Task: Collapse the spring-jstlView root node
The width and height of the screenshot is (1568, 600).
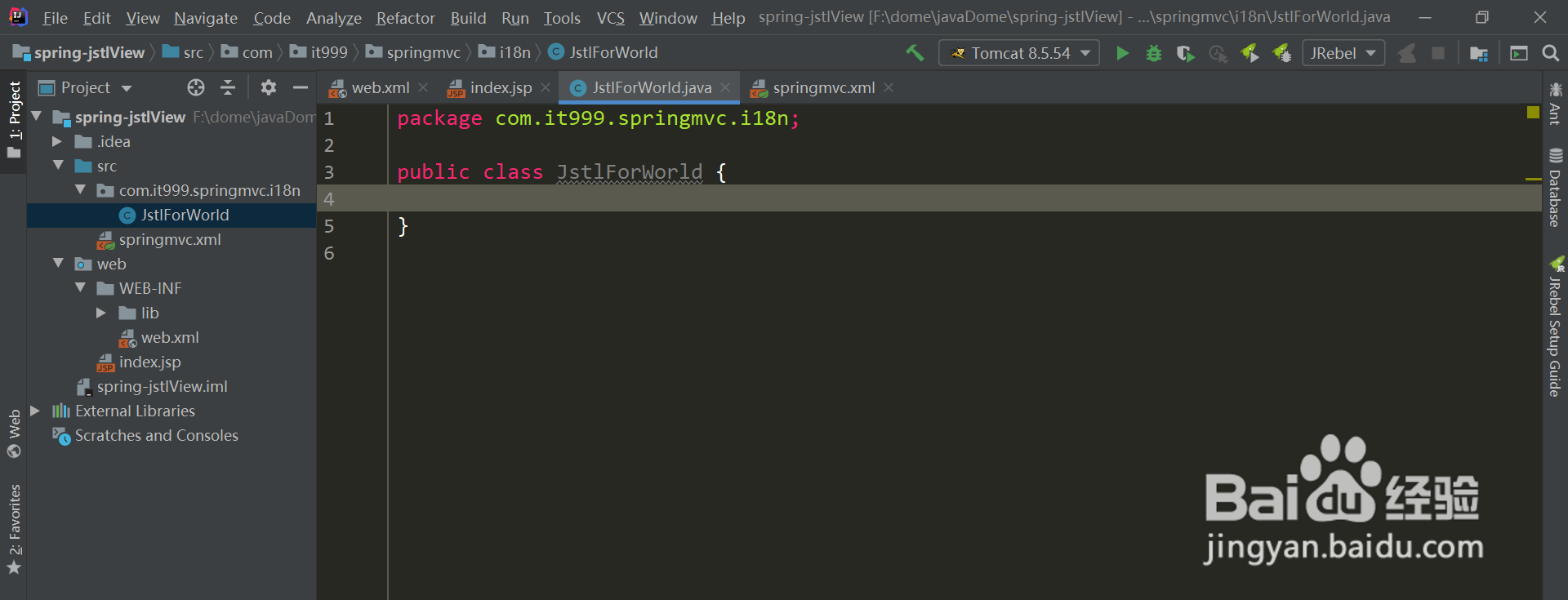Action: point(37,117)
